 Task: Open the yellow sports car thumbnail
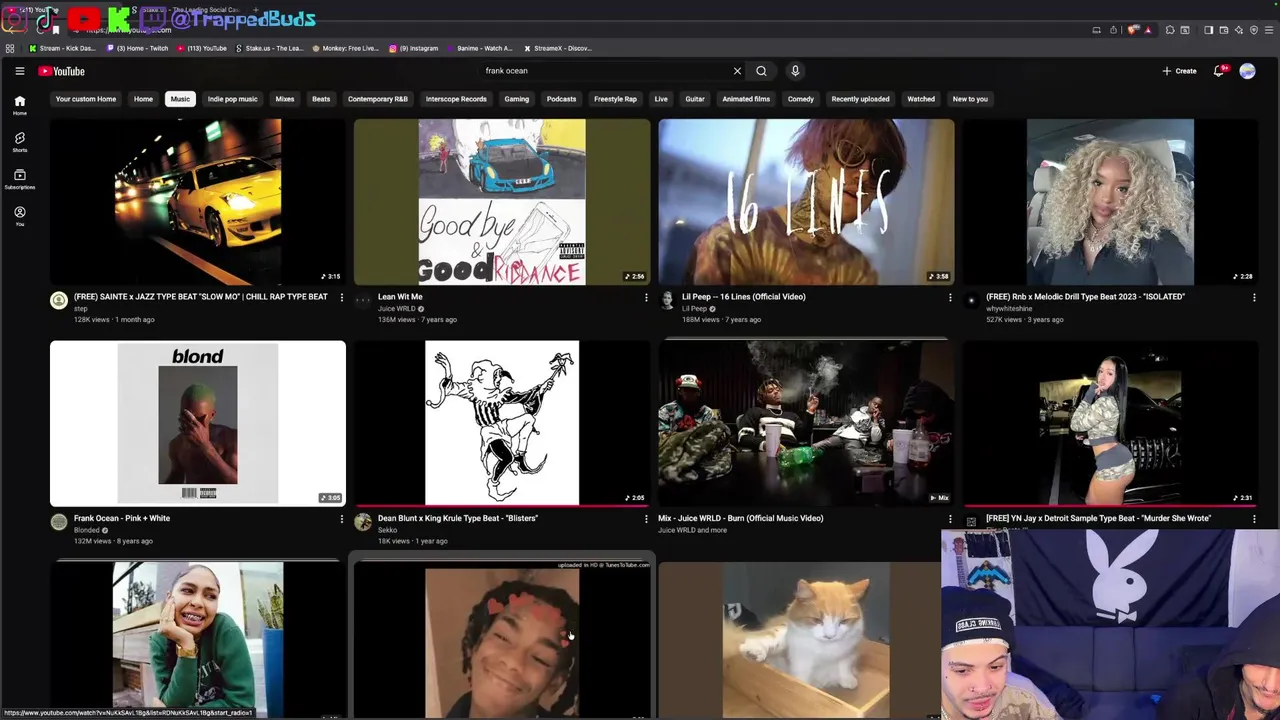[198, 201]
